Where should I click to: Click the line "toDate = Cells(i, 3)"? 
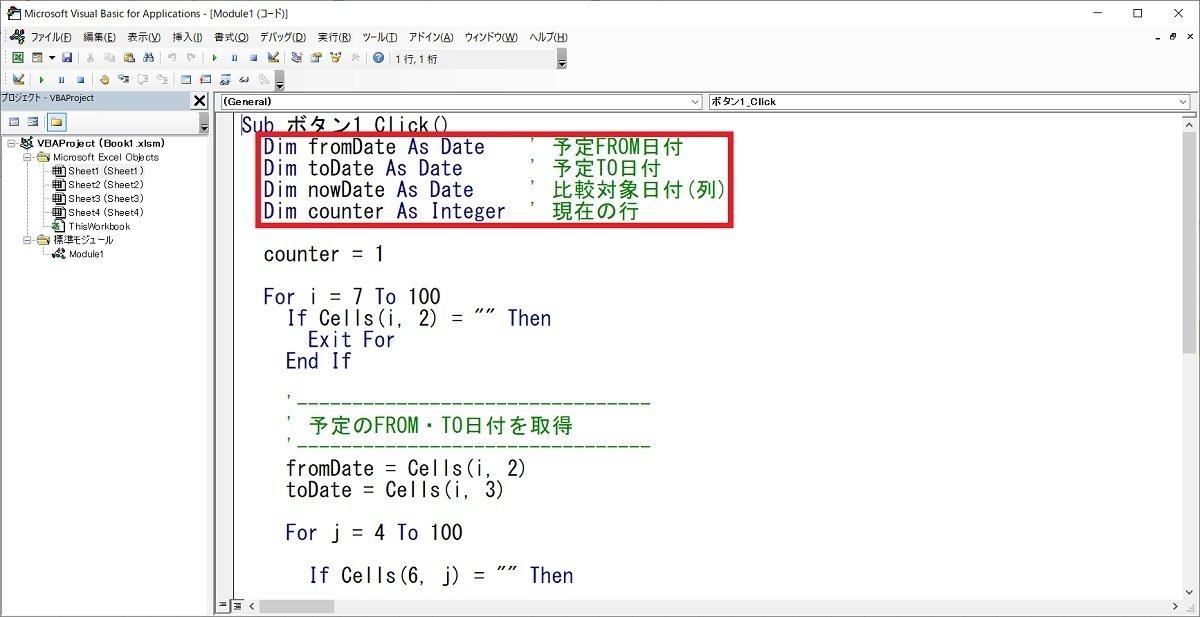point(395,490)
